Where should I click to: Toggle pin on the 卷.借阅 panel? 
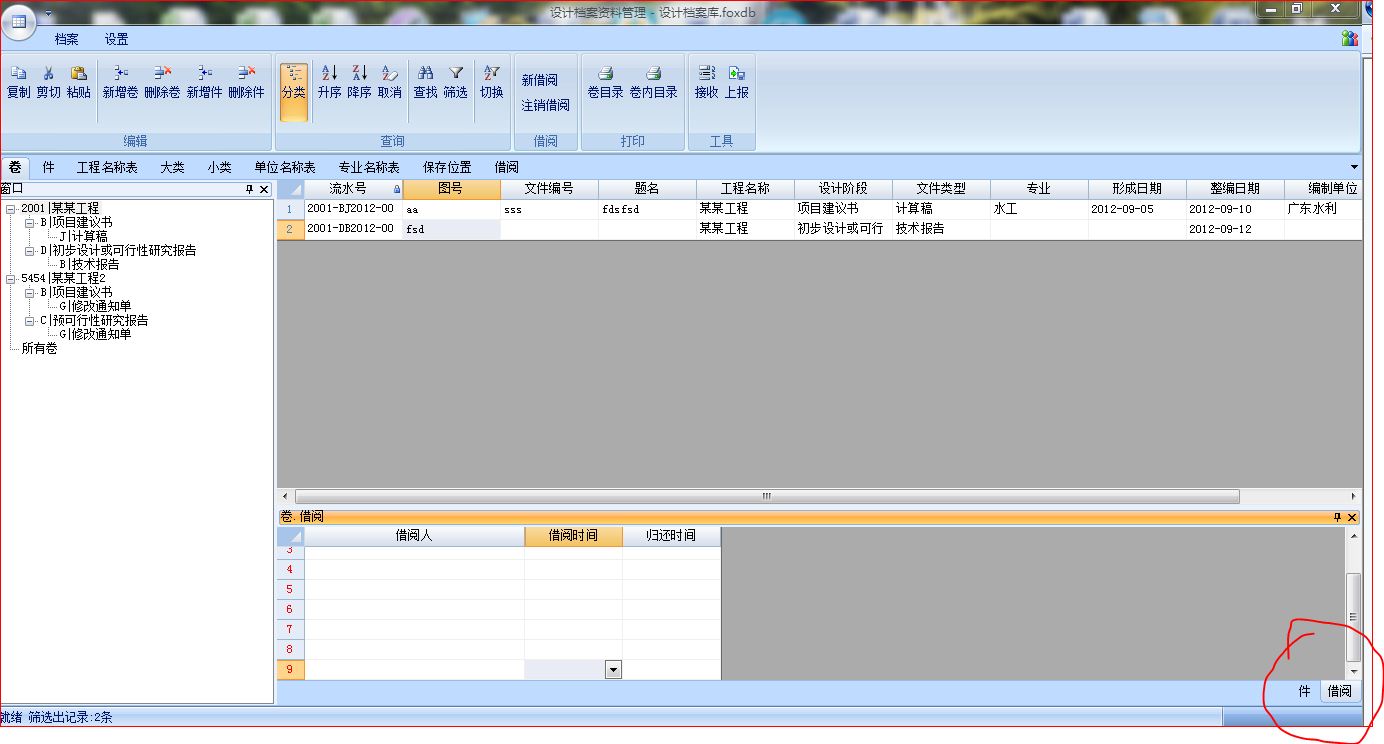(1337, 517)
